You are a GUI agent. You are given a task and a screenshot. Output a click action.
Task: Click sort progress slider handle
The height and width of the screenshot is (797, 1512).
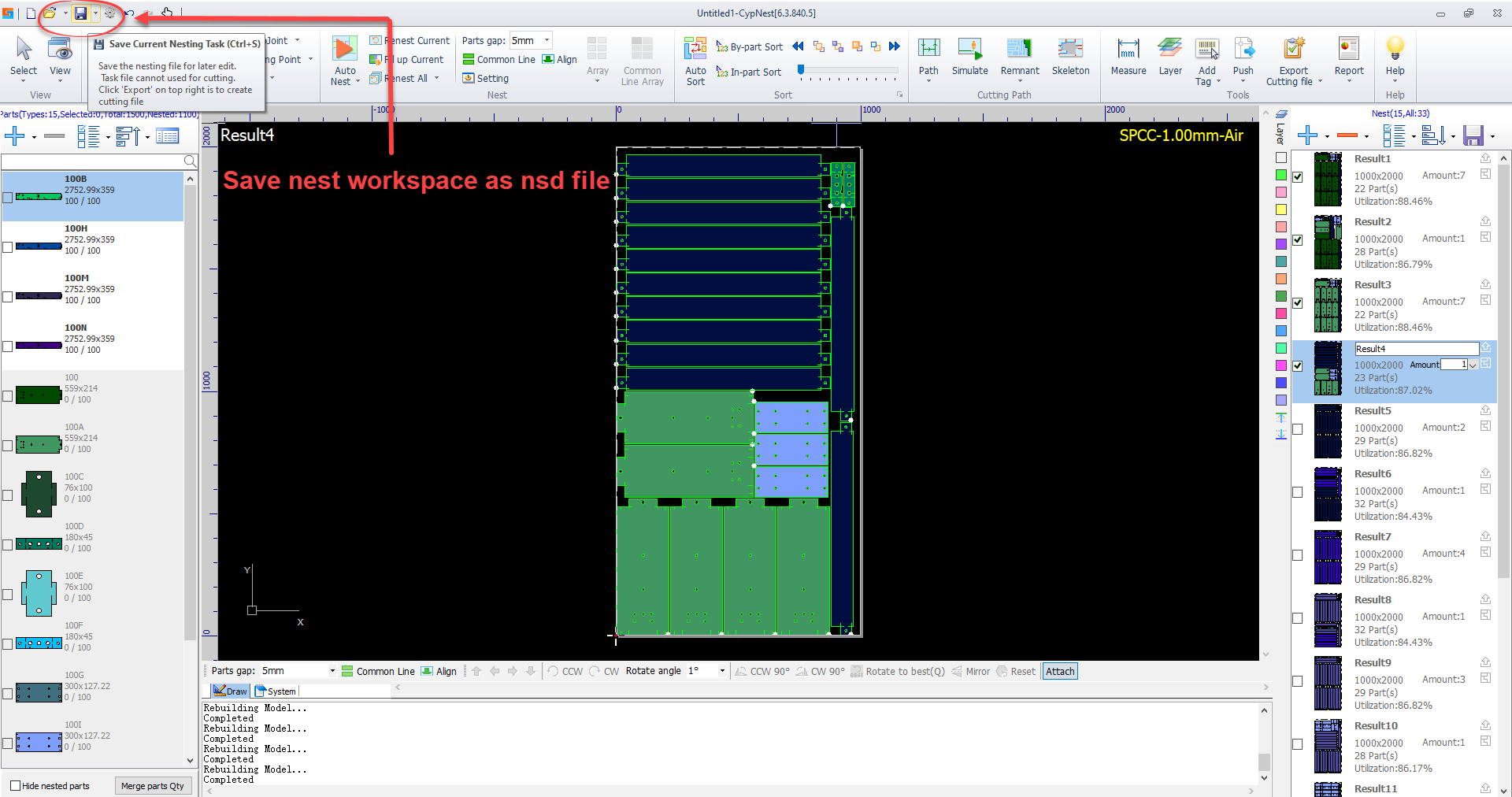coord(801,70)
